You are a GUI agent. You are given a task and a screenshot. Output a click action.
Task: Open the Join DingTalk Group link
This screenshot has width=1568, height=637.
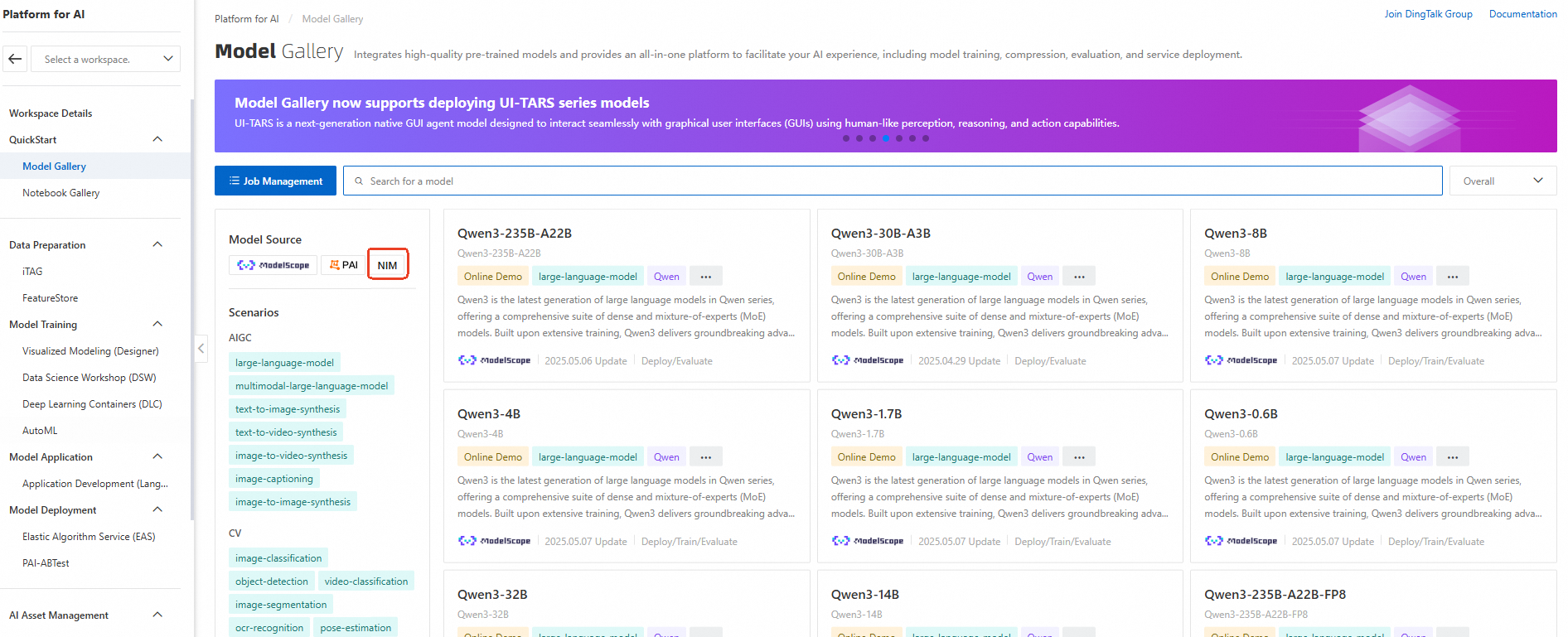(x=1428, y=14)
